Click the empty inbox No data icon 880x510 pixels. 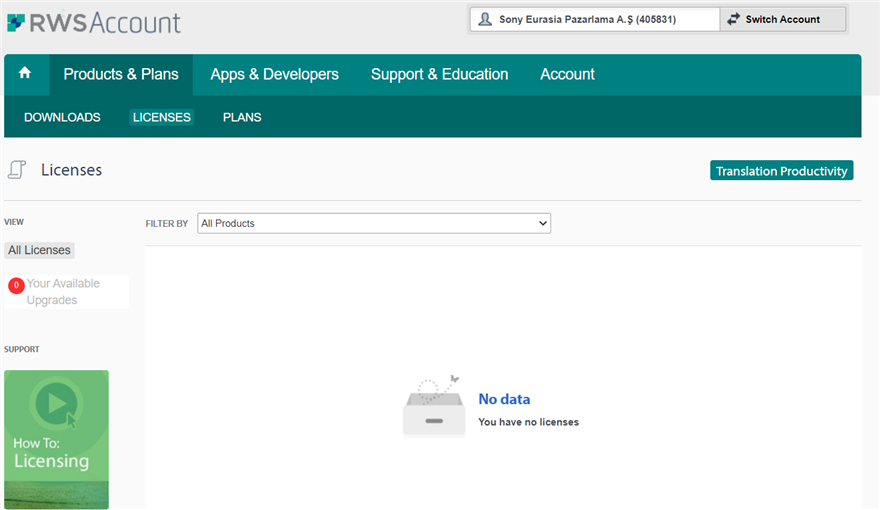434,405
